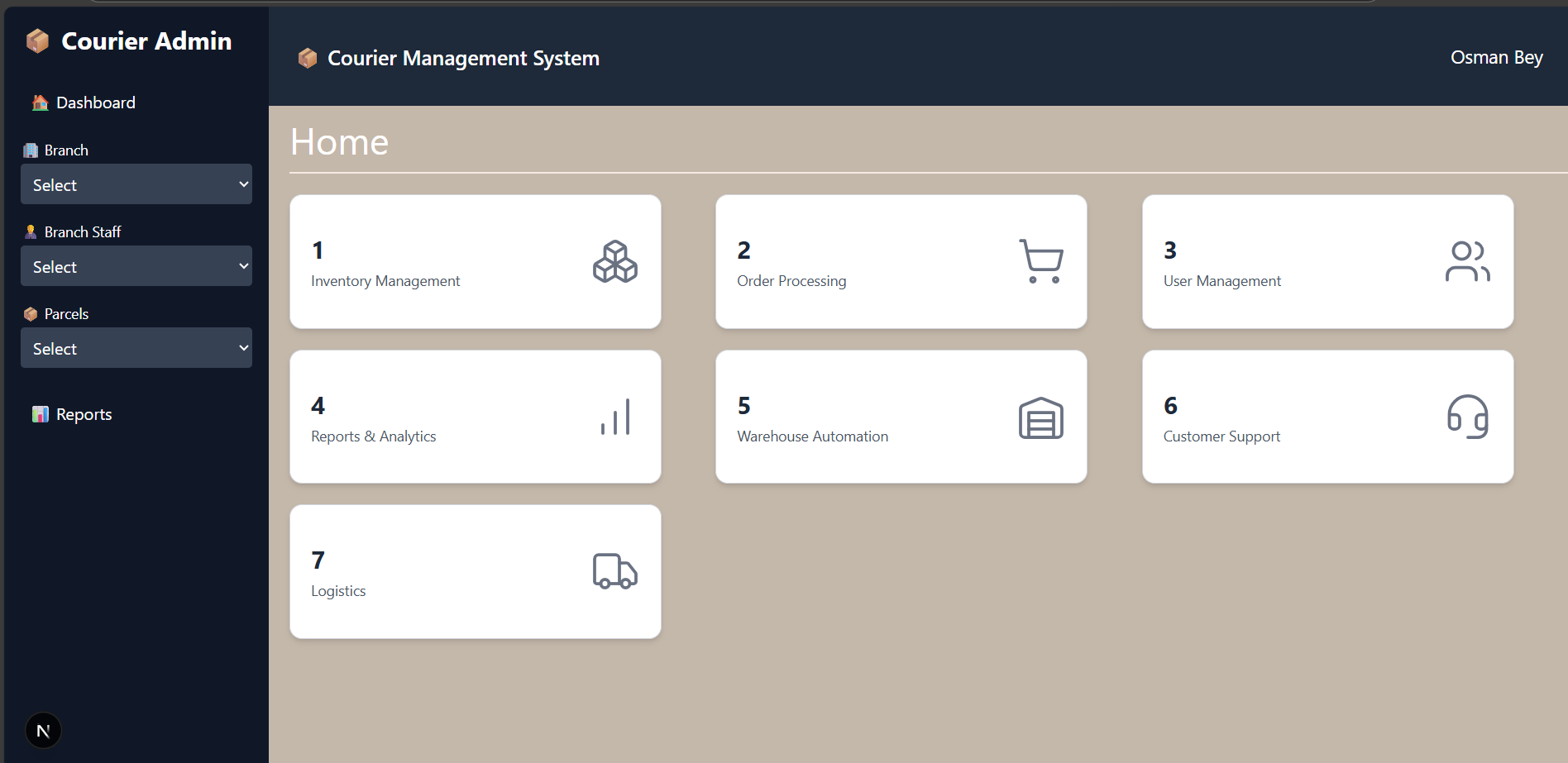Viewport: 1568px width, 763px height.
Task: Open the Branch Select dropdown
Action: 136,184
